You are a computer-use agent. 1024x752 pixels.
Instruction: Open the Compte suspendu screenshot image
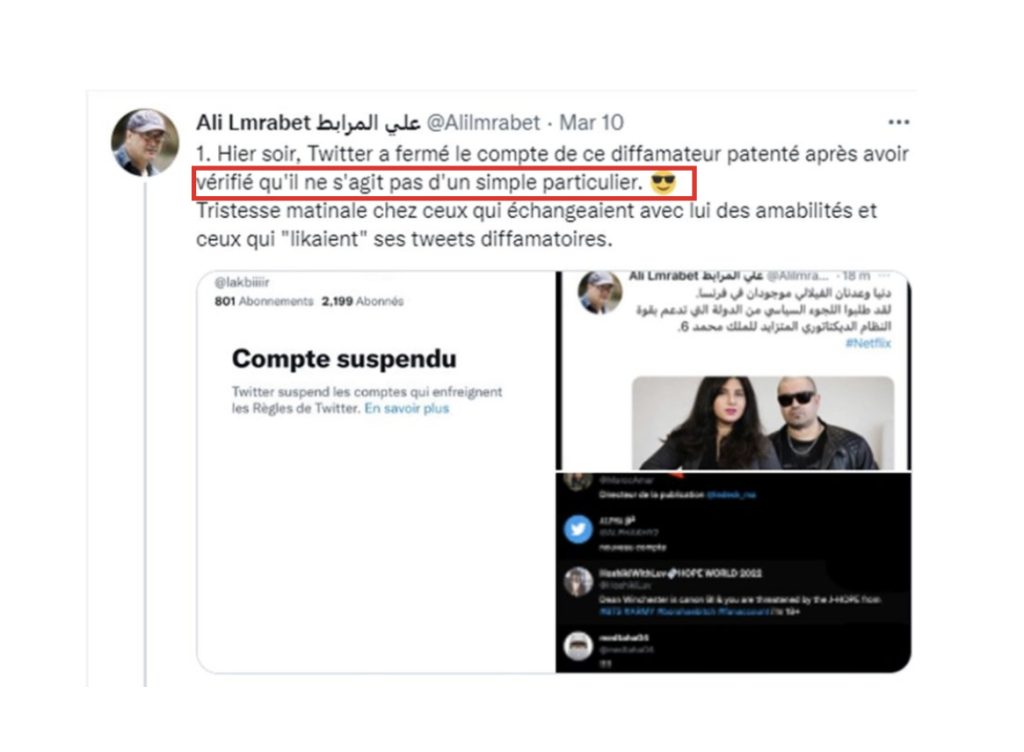(x=376, y=471)
